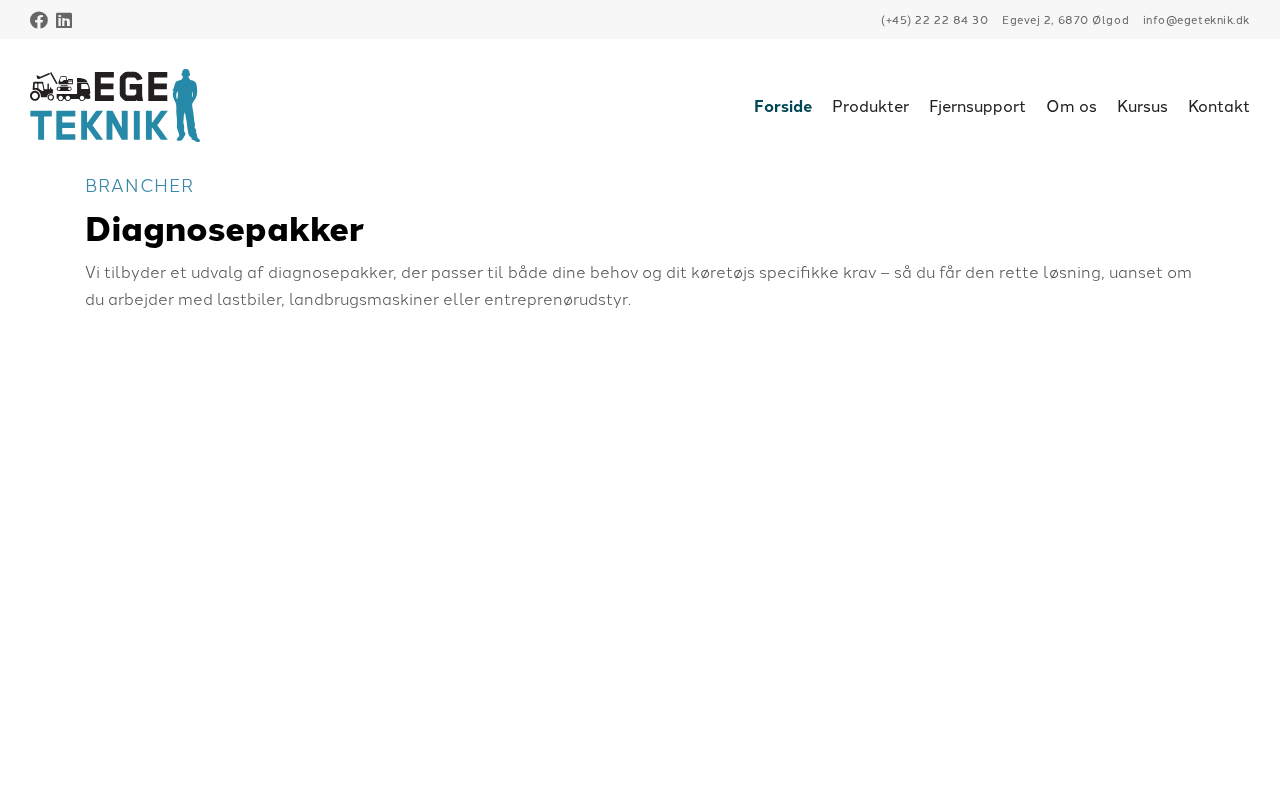Open the Facebook page icon

coord(39,20)
